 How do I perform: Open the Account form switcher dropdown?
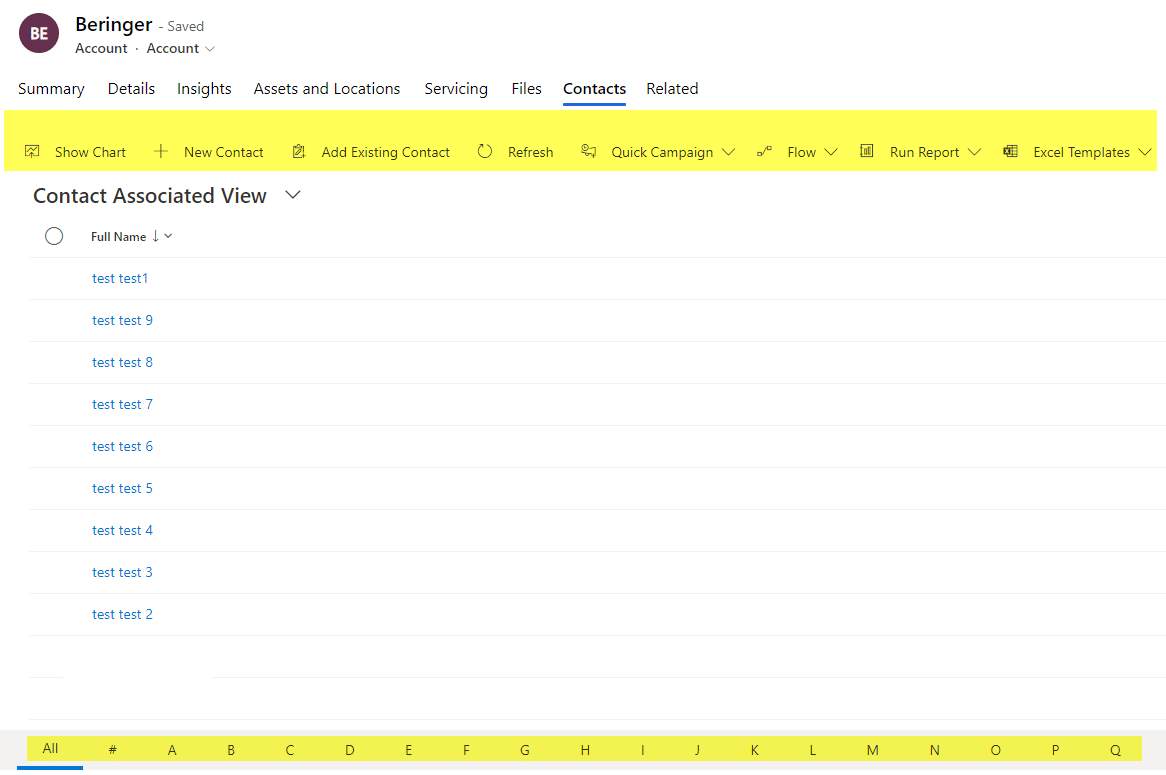[210, 48]
